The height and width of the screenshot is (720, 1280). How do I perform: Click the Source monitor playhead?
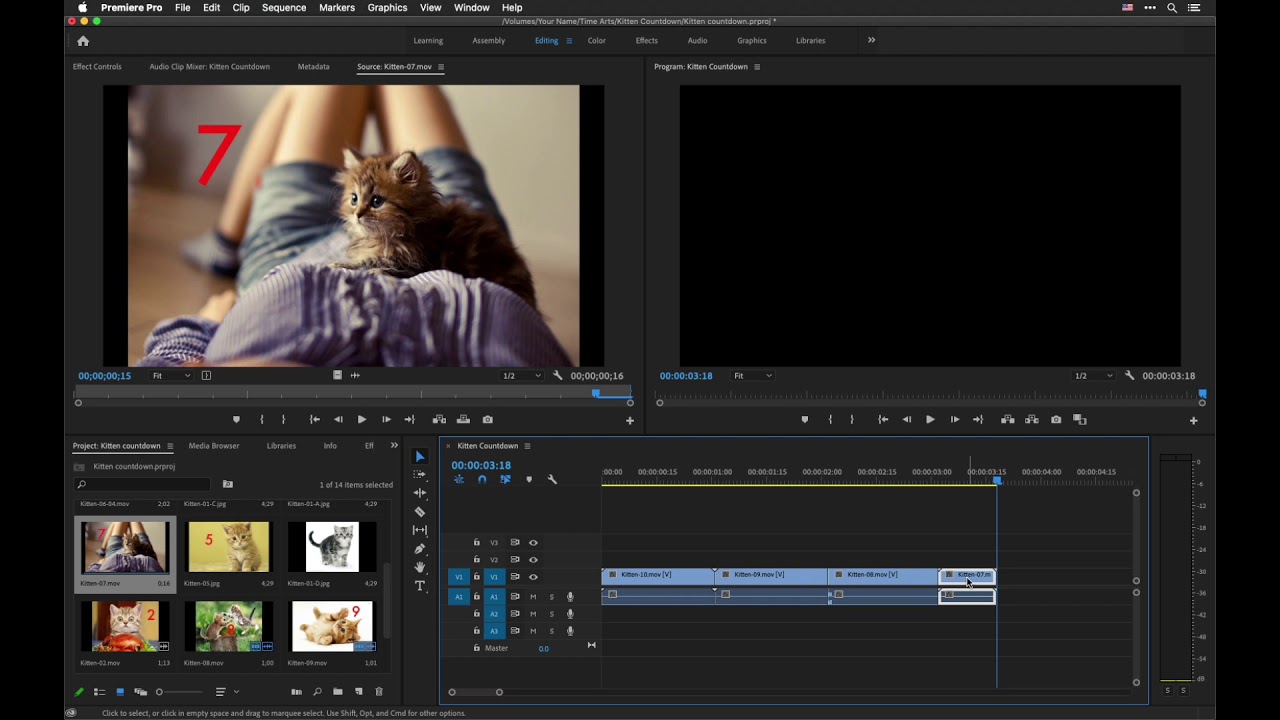pyautogui.click(x=596, y=393)
